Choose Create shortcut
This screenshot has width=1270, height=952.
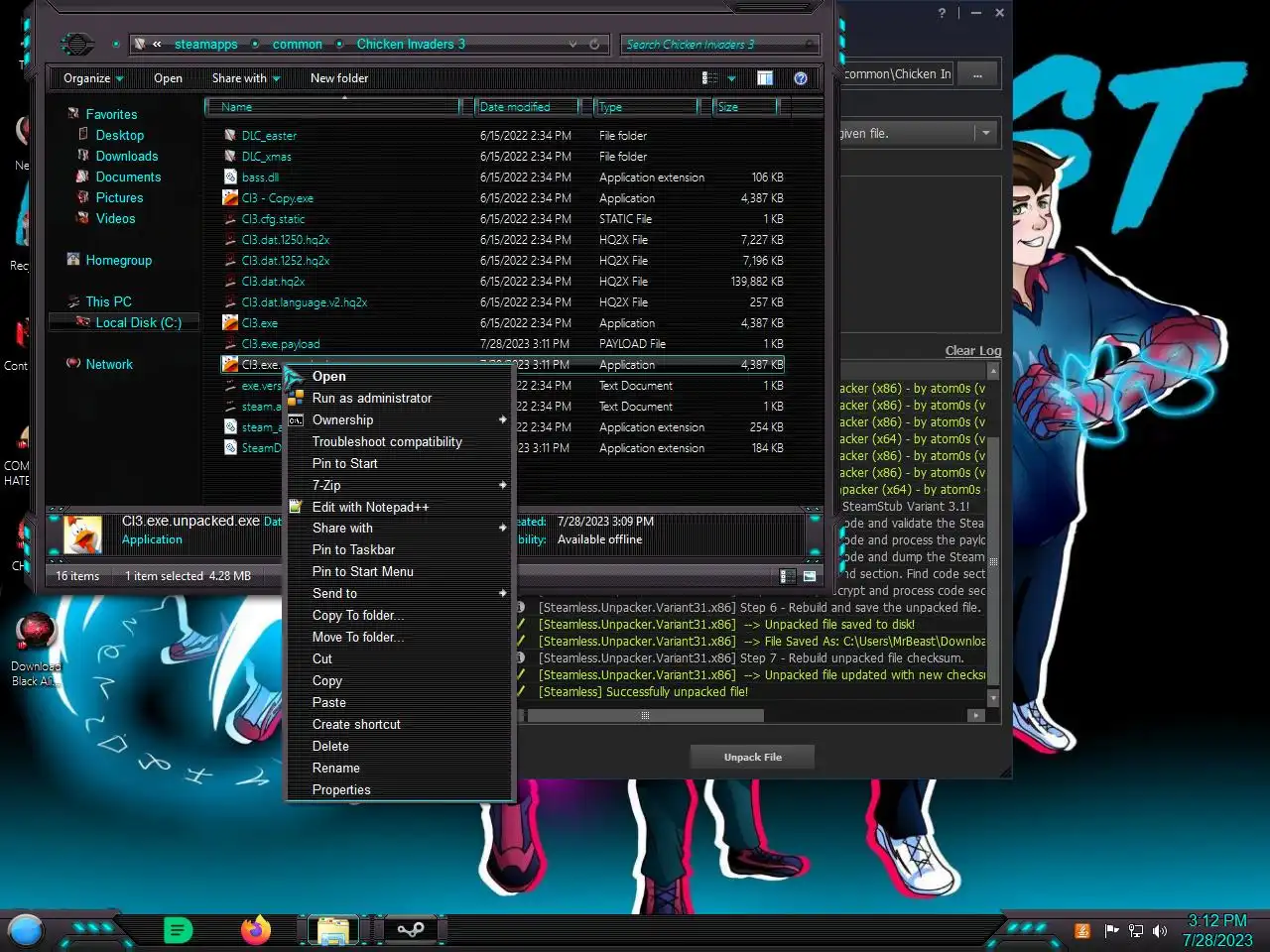pyautogui.click(x=399, y=725)
